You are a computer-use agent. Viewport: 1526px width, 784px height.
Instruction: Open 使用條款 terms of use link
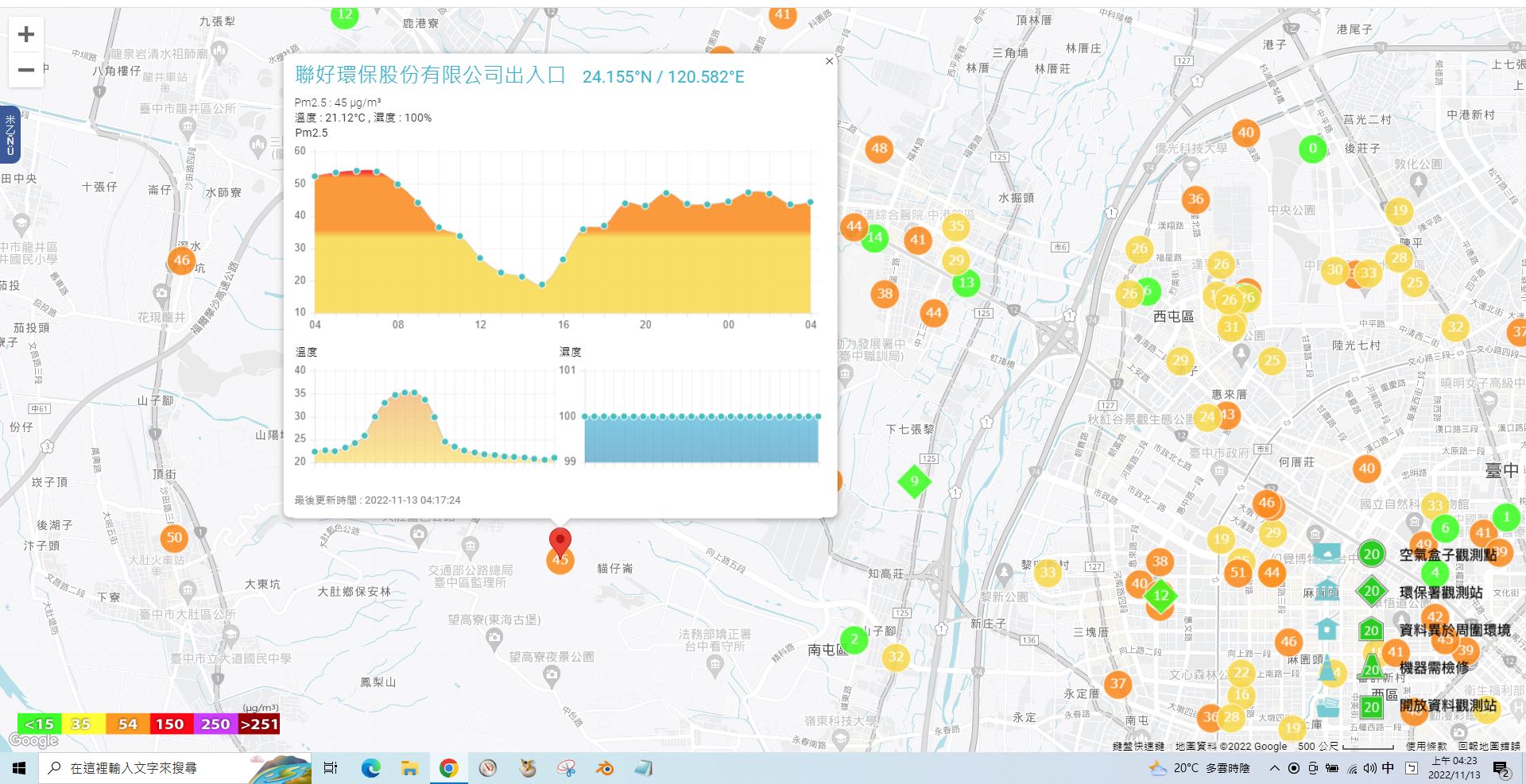click(x=1426, y=746)
